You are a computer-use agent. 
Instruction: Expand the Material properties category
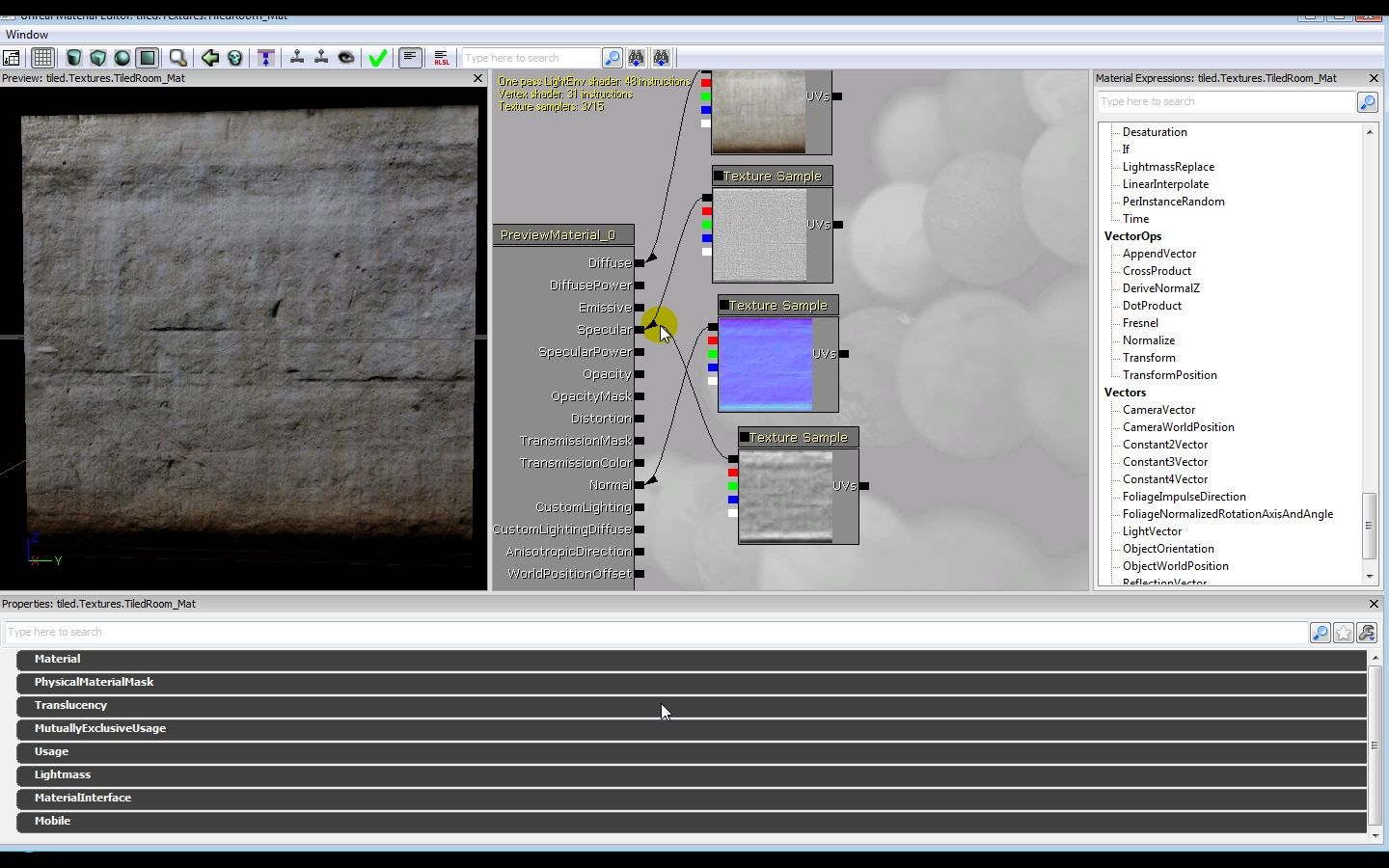tap(692, 660)
